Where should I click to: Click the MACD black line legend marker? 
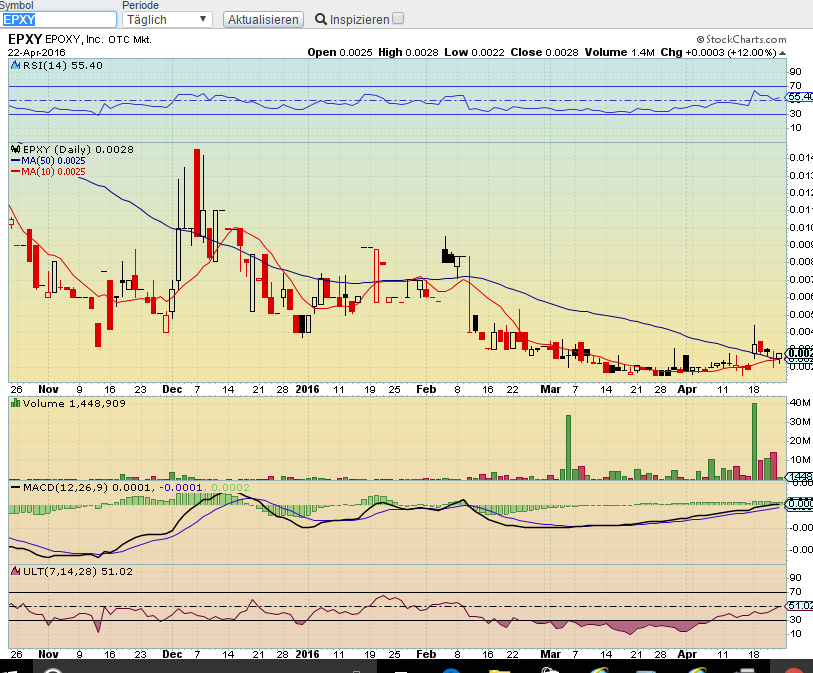[16, 487]
